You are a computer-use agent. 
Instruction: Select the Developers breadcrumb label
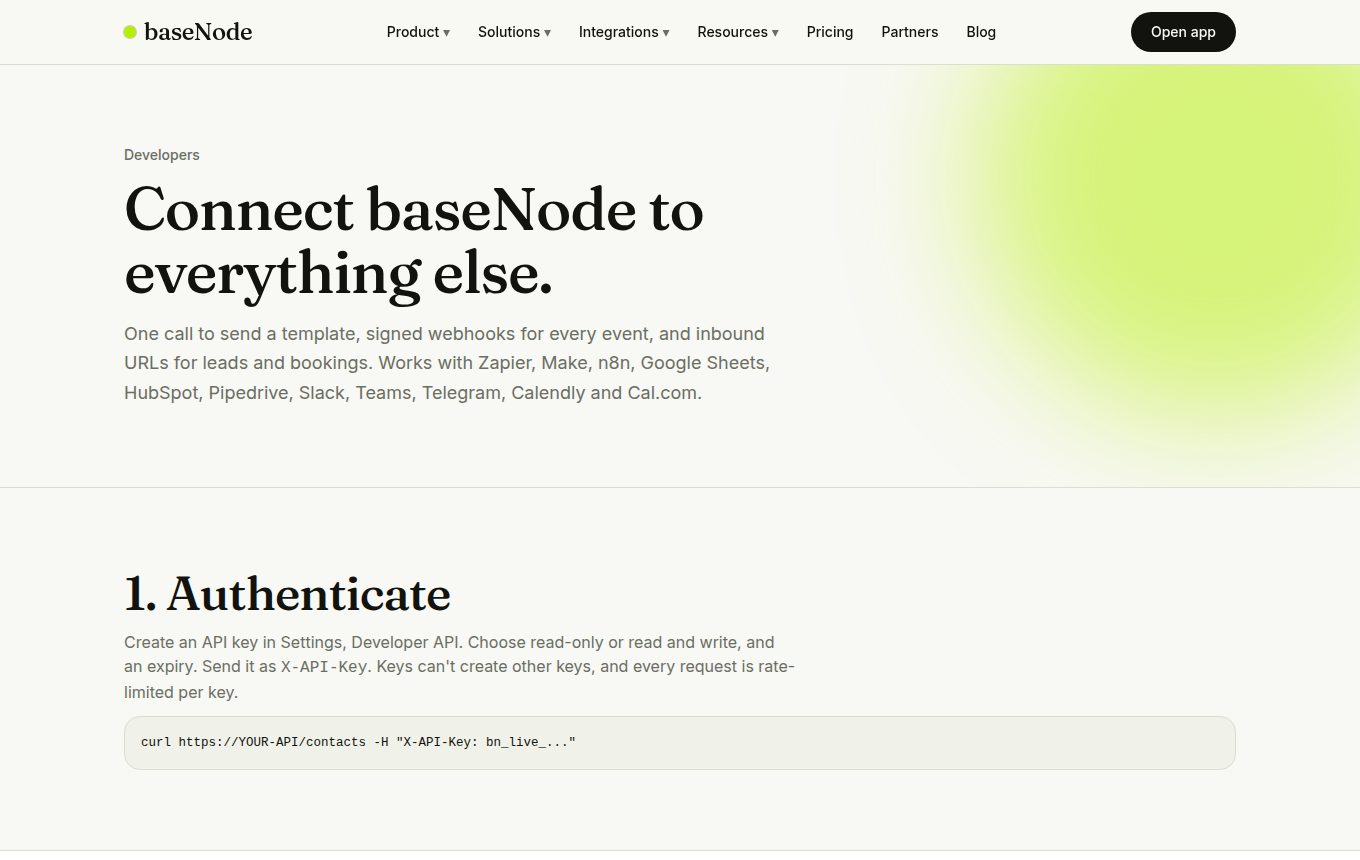pos(162,155)
